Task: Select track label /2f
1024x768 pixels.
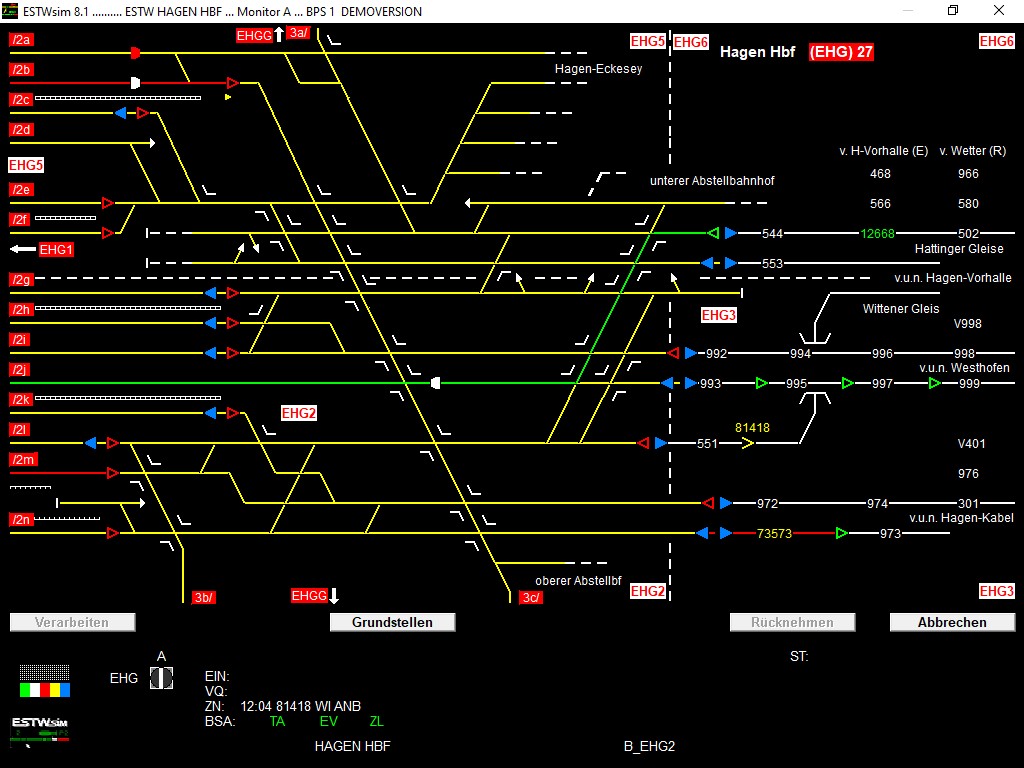Action: click(20, 220)
